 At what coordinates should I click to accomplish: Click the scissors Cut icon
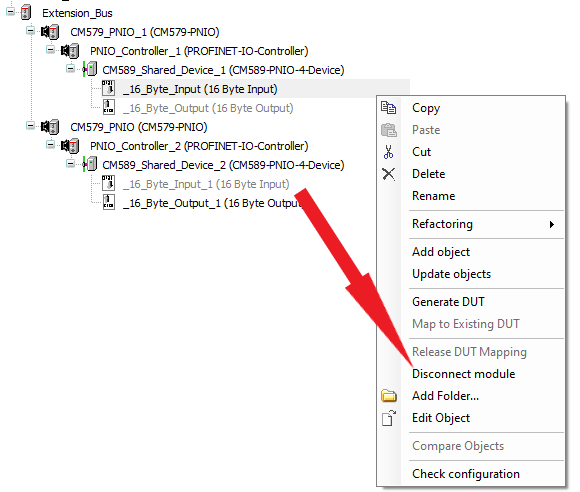[x=388, y=152]
